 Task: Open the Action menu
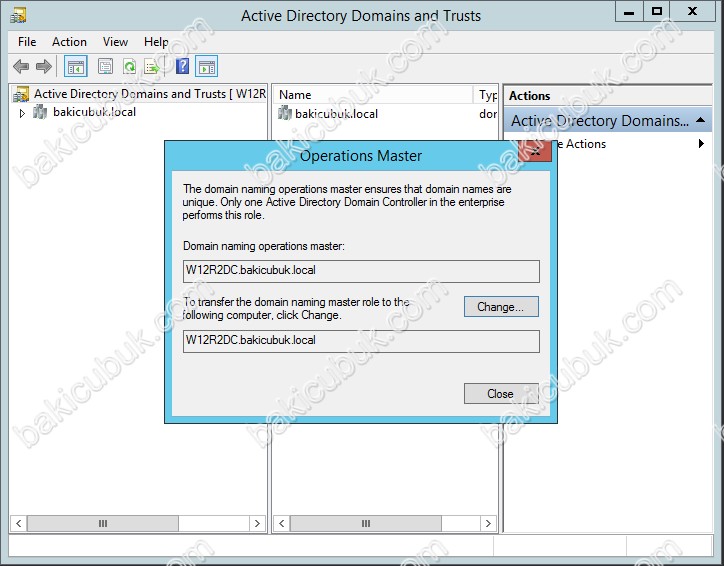(x=69, y=42)
